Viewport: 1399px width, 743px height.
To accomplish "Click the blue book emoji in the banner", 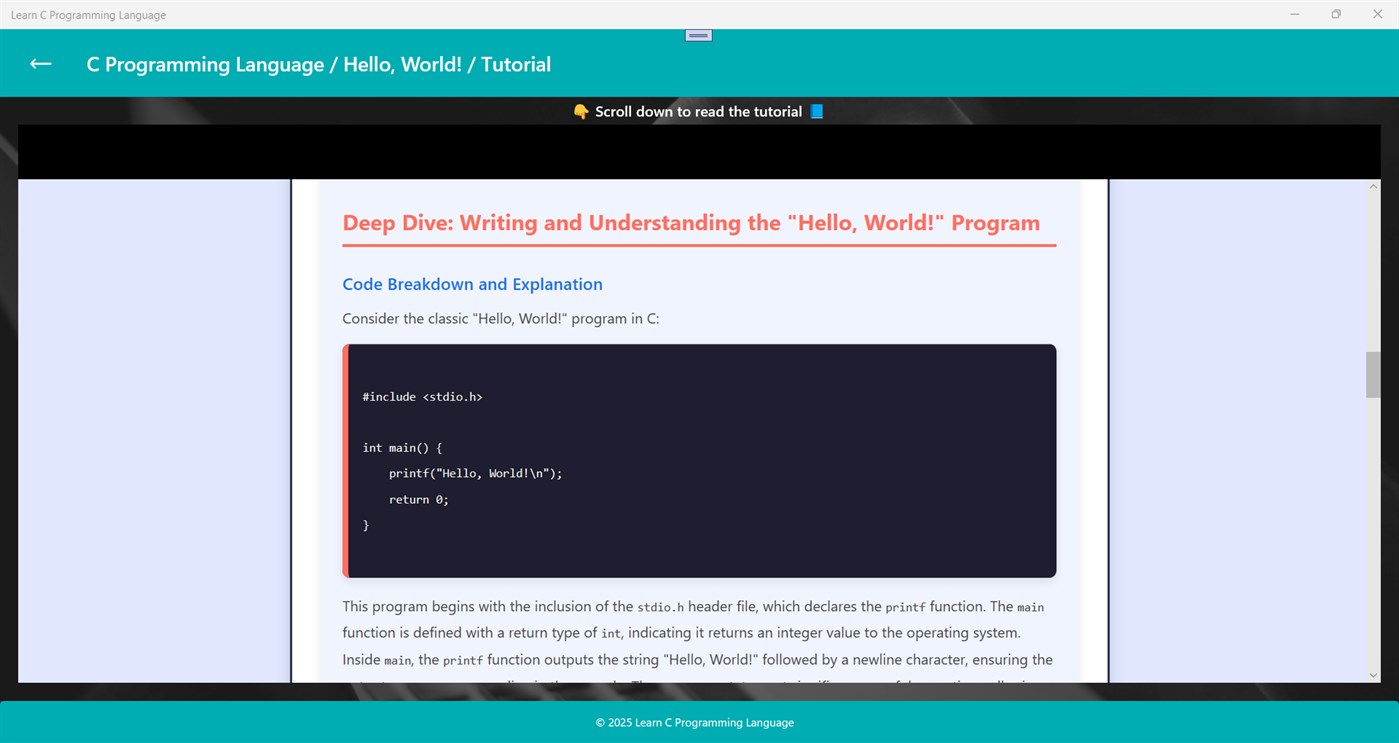I will (x=815, y=111).
